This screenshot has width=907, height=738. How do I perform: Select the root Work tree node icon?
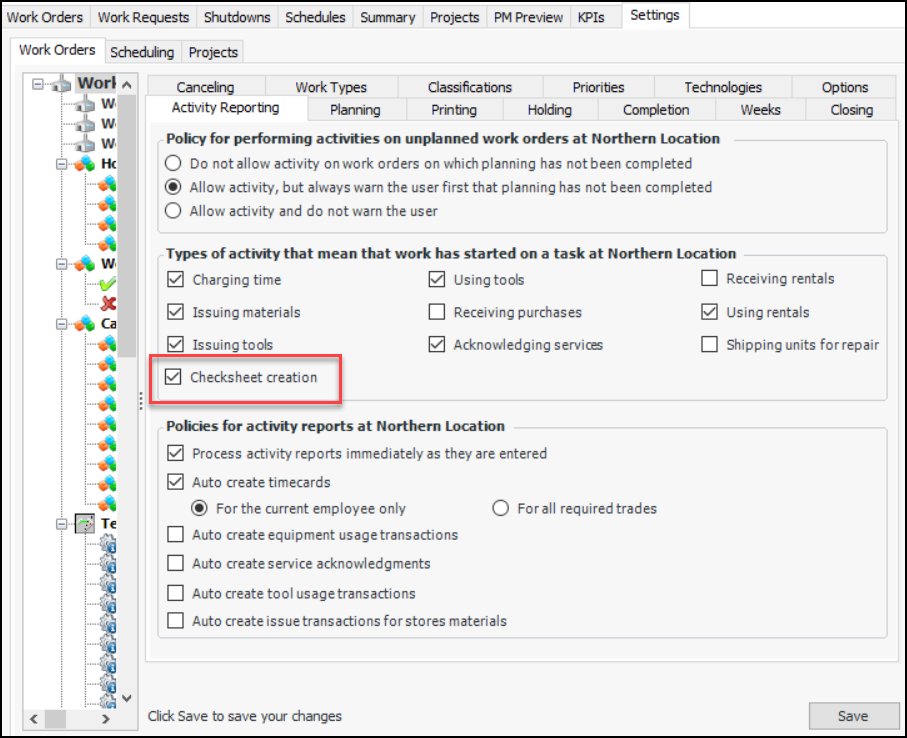[x=61, y=84]
